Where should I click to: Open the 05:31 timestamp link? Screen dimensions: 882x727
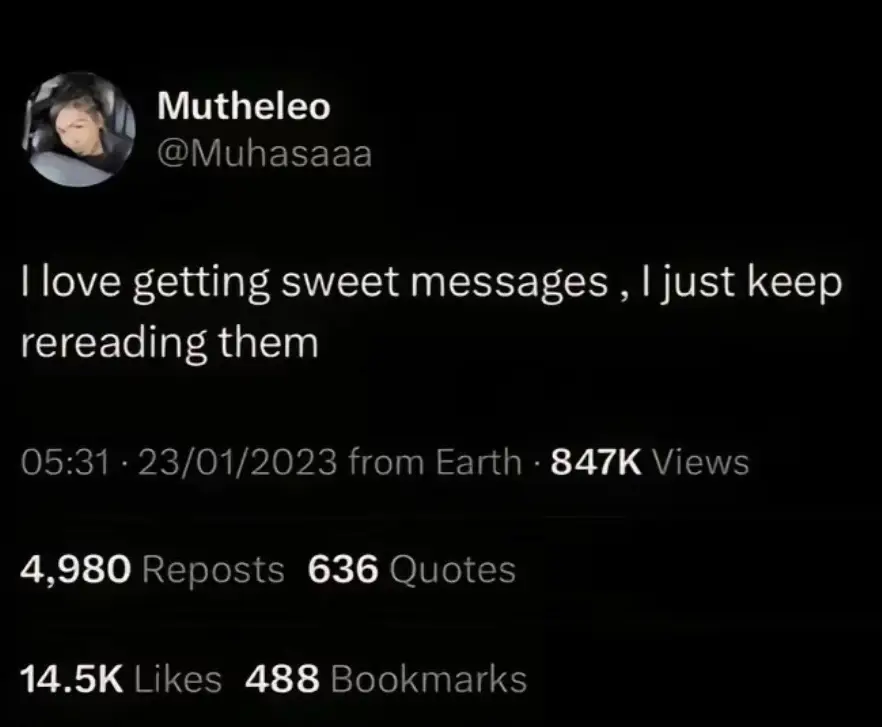pyautogui.click(x=65, y=462)
